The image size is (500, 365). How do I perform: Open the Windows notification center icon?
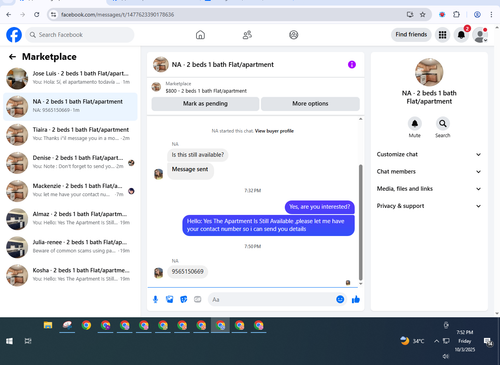pos(488,341)
